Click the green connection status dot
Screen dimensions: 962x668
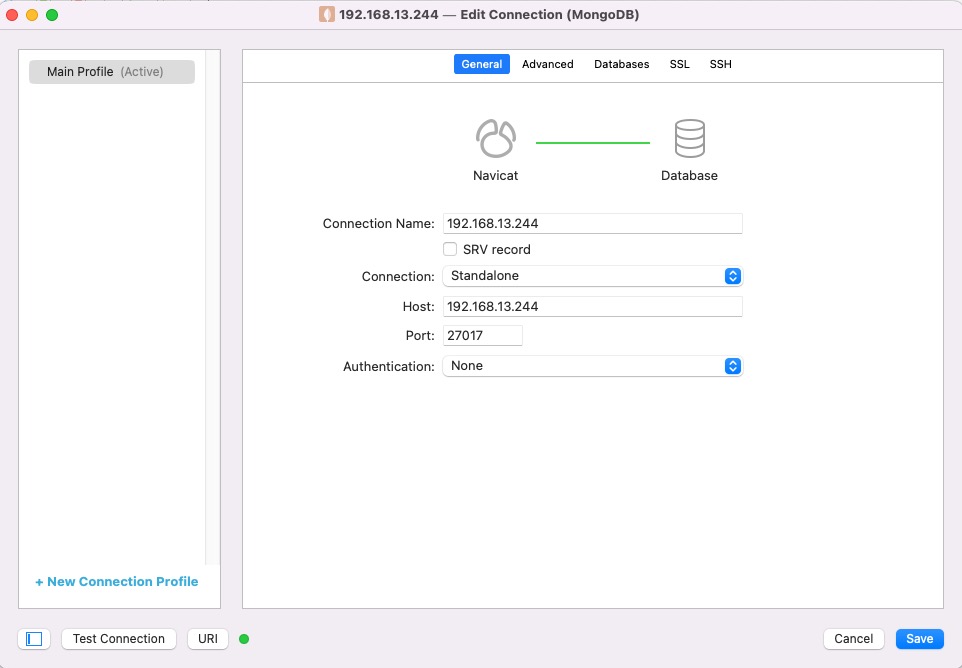tap(244, 639)
